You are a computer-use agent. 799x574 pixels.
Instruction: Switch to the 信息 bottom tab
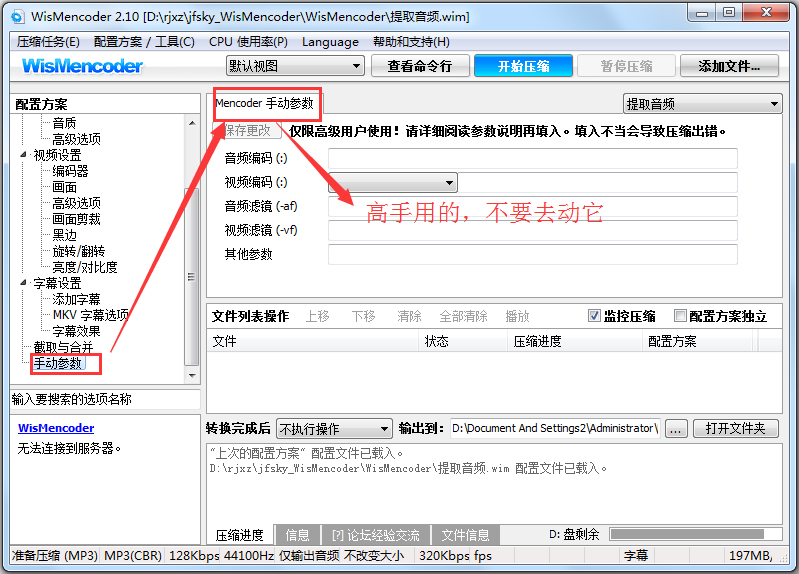(x=298, y=535)
